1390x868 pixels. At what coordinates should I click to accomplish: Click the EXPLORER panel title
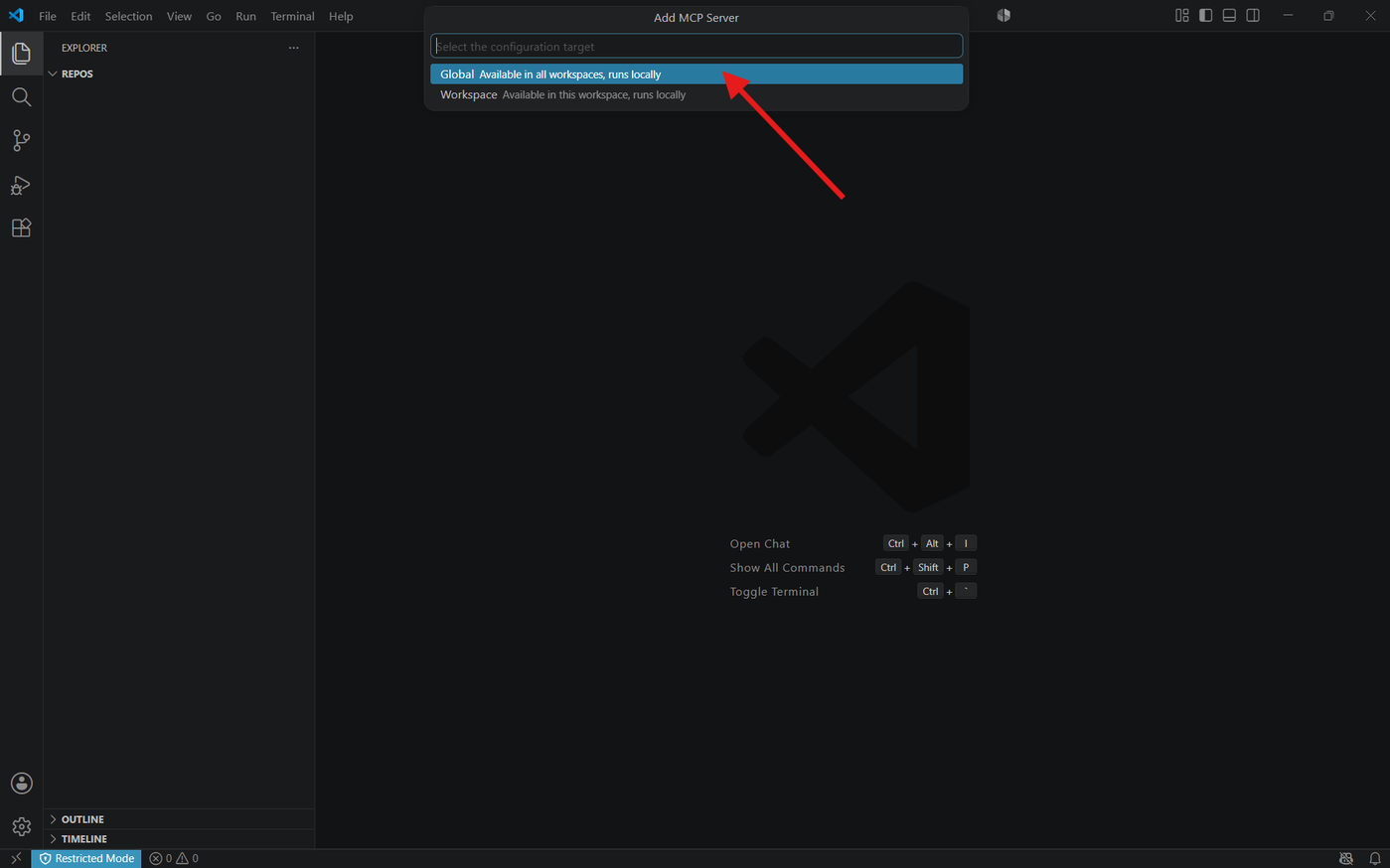coord(84,48)
